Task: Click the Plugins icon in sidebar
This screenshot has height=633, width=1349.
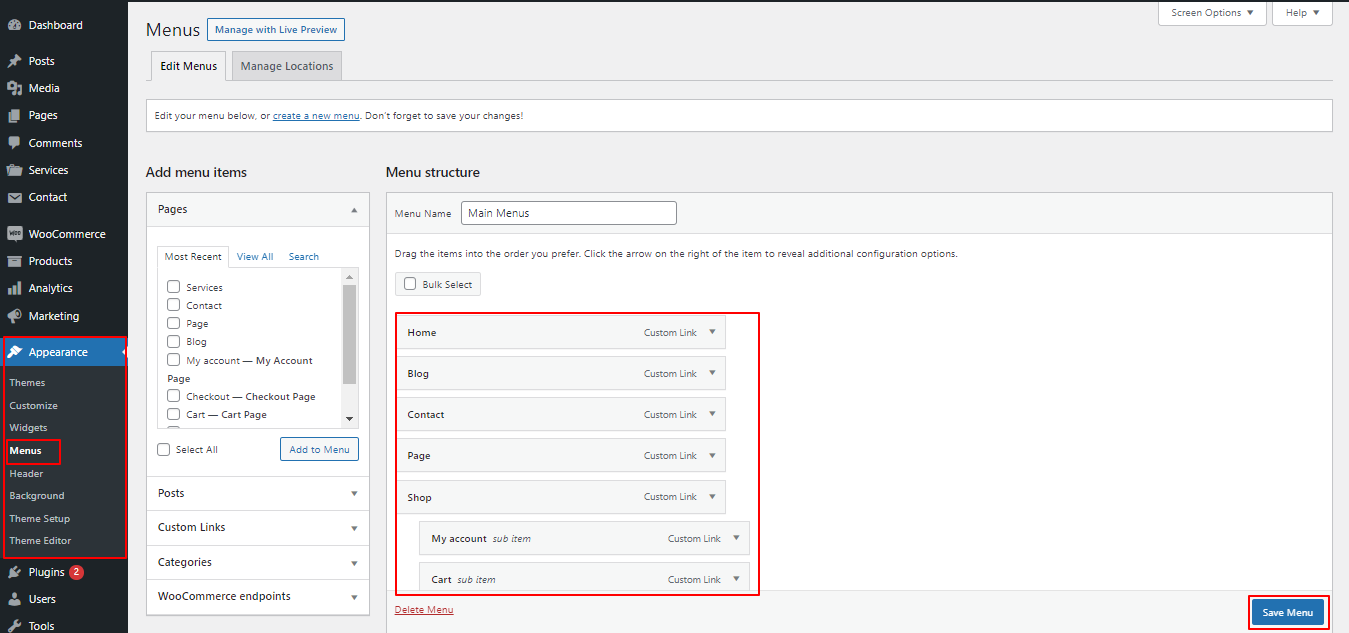Action: tap(14, 573)
